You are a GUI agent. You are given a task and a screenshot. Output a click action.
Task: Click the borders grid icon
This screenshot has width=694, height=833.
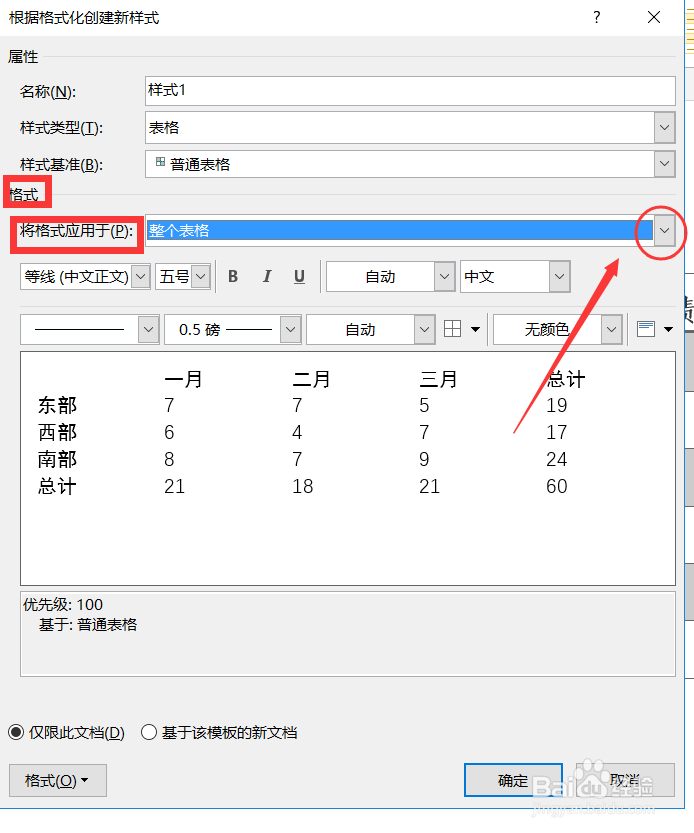tap(452, 329)
